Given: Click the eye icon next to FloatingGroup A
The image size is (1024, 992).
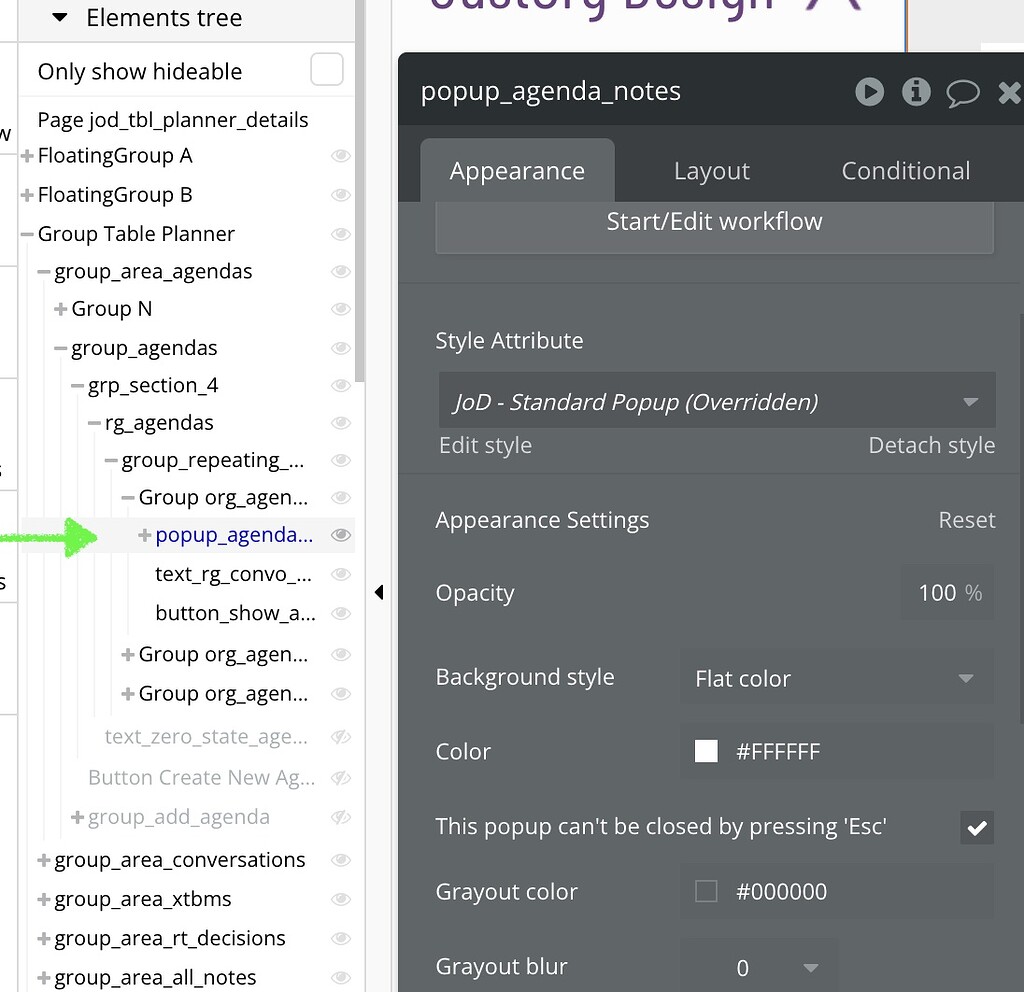Looking at the screenshot, I should pos(341,156).
